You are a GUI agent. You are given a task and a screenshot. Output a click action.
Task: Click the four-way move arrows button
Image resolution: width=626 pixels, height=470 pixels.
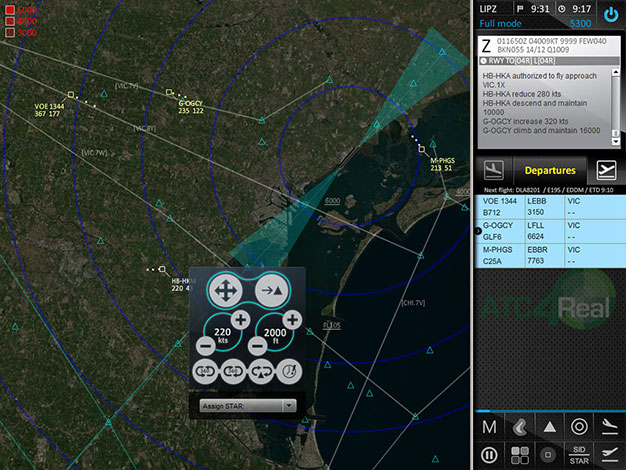pyautogui.click(x=223, y=291)
